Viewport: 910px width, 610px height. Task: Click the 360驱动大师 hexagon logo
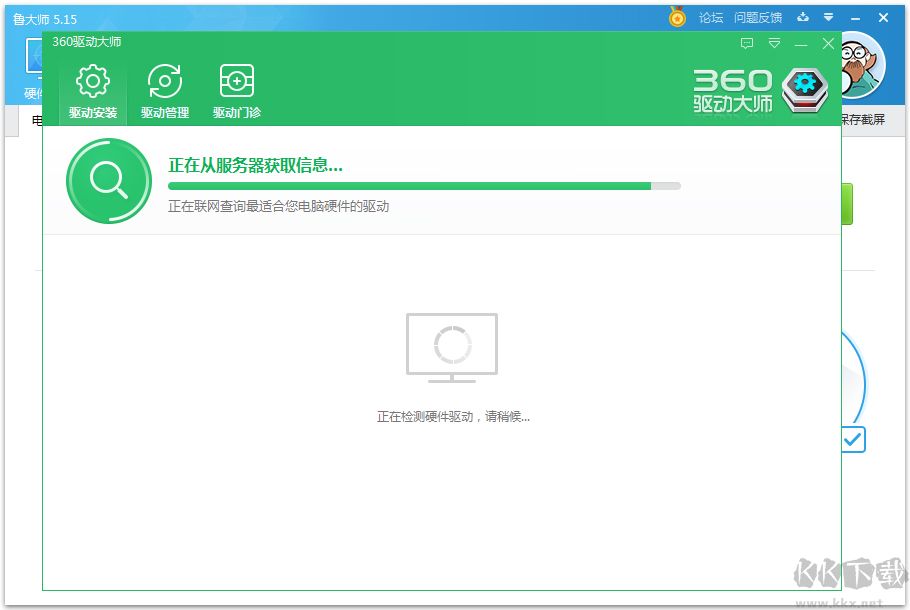coord(805,88)
